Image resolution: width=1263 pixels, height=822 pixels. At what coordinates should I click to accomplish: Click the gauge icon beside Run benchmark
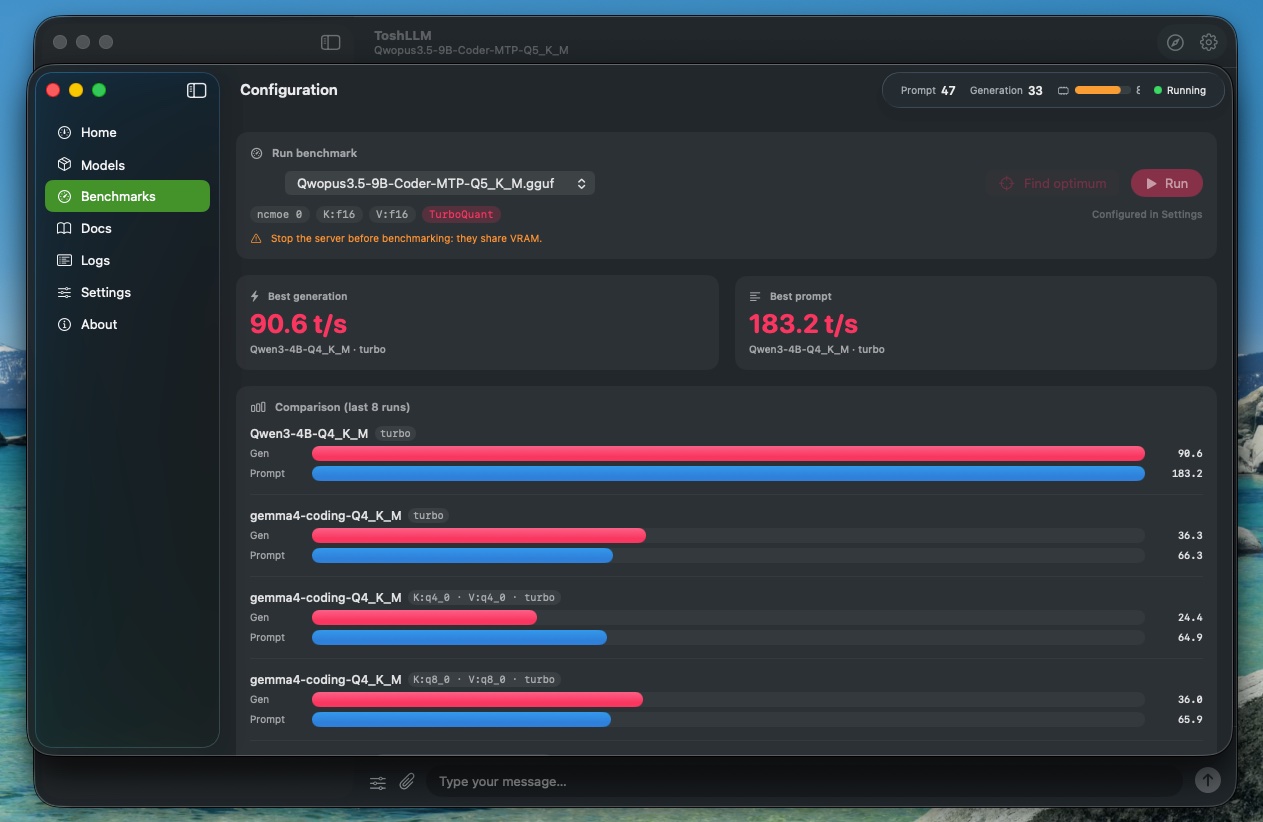click(x=256, y=153)
